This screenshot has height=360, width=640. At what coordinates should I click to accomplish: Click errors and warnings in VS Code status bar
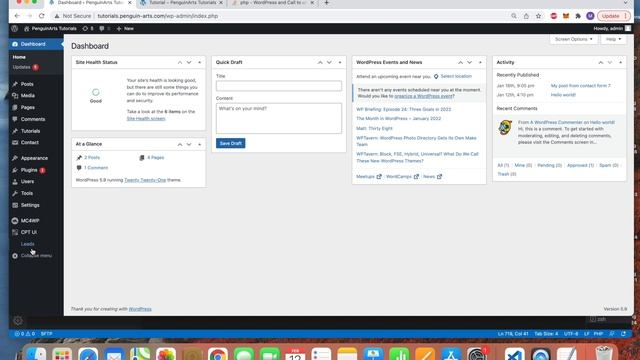pos(24,334)
